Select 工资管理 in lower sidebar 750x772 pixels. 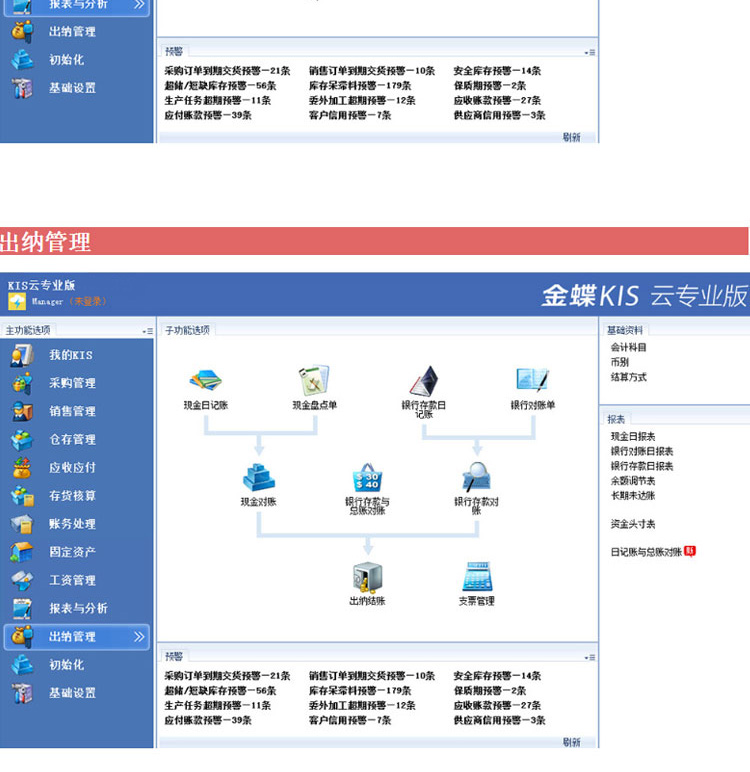[72, 580]
